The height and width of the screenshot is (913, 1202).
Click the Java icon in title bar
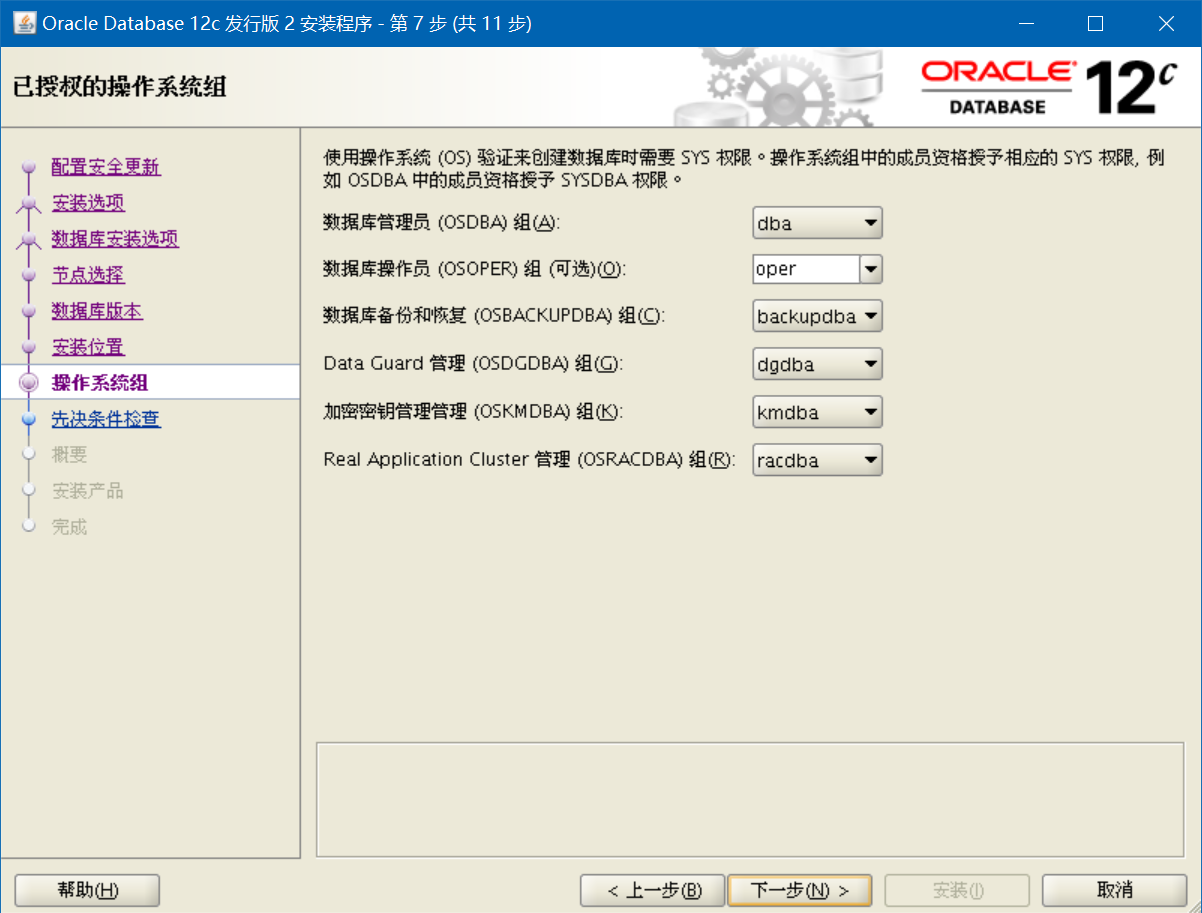[x=23, y=23]
